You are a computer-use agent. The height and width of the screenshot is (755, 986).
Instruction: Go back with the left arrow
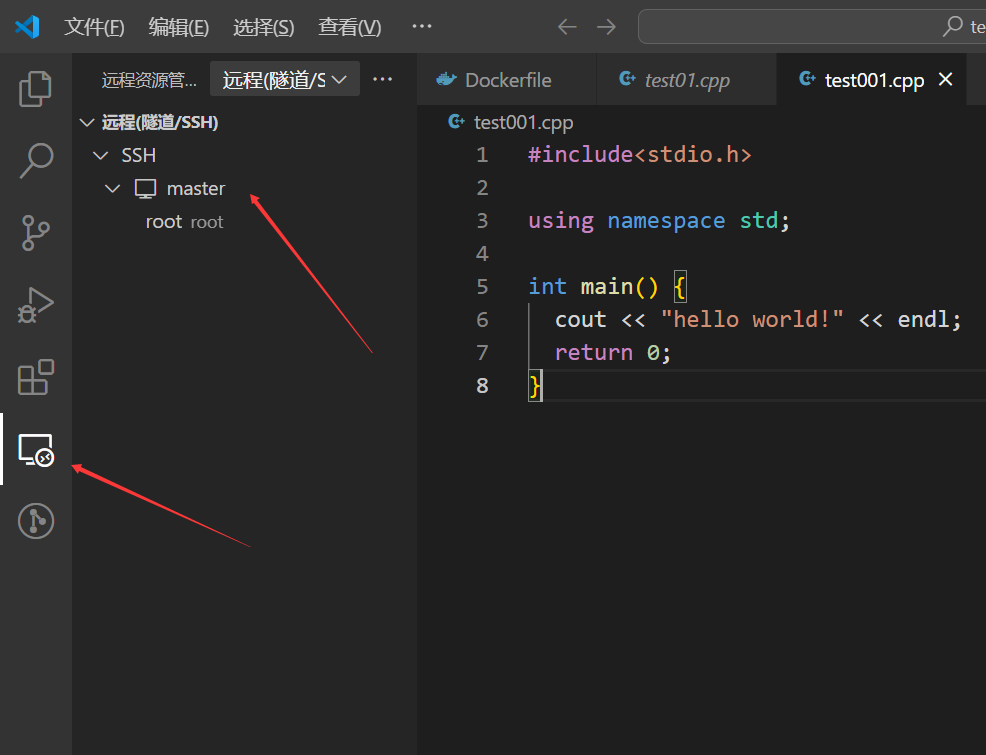click(x=567, y=26)
